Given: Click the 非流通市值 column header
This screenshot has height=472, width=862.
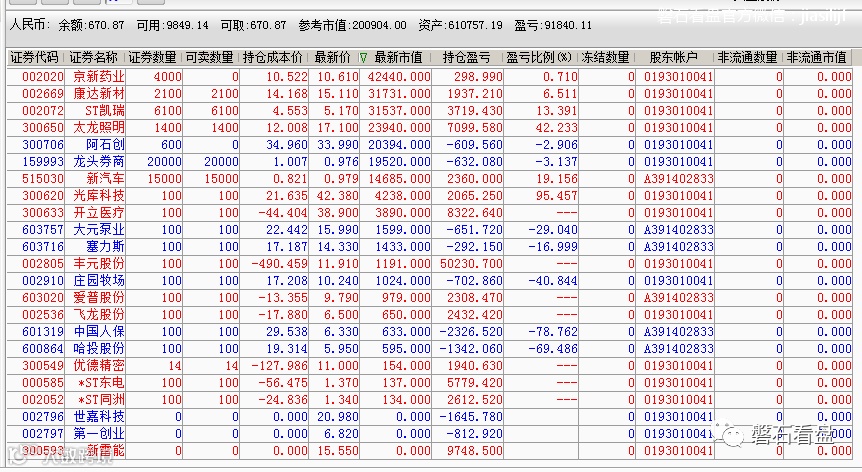Looking at the screenshot, I should [x=816, y=57].
